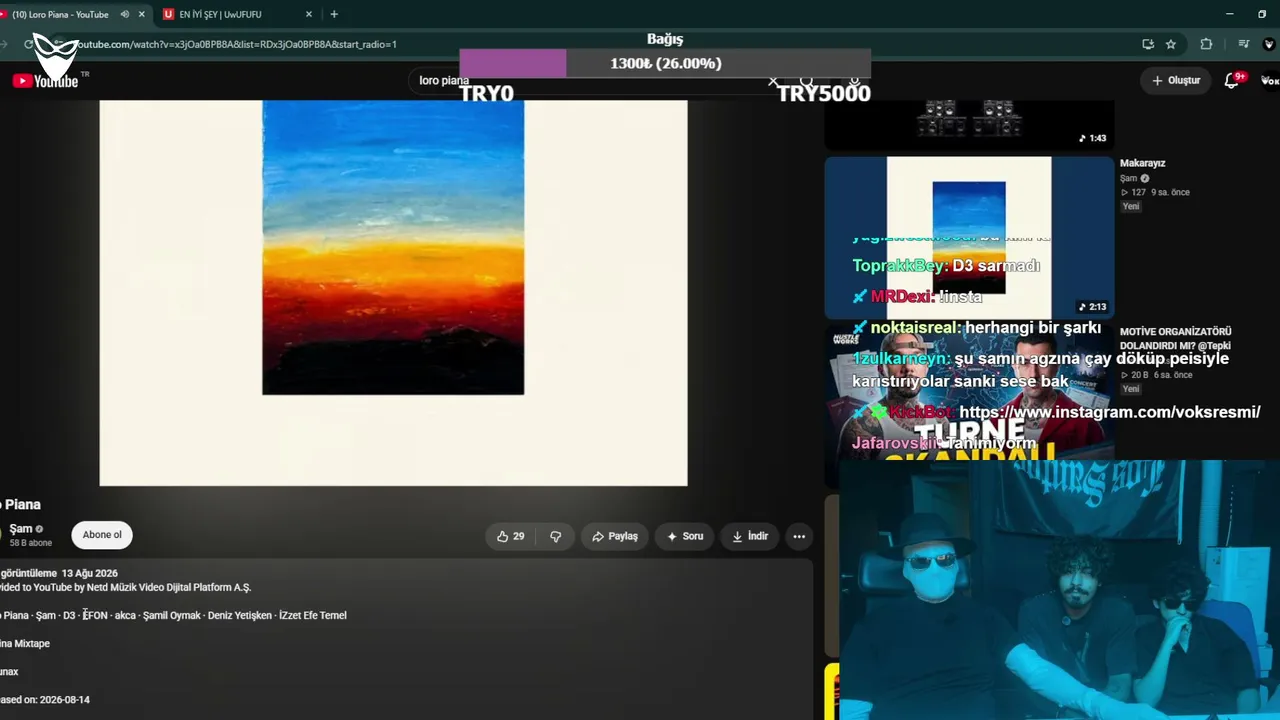
Task: Download the video with İndir button
Action: coord(750,536)
